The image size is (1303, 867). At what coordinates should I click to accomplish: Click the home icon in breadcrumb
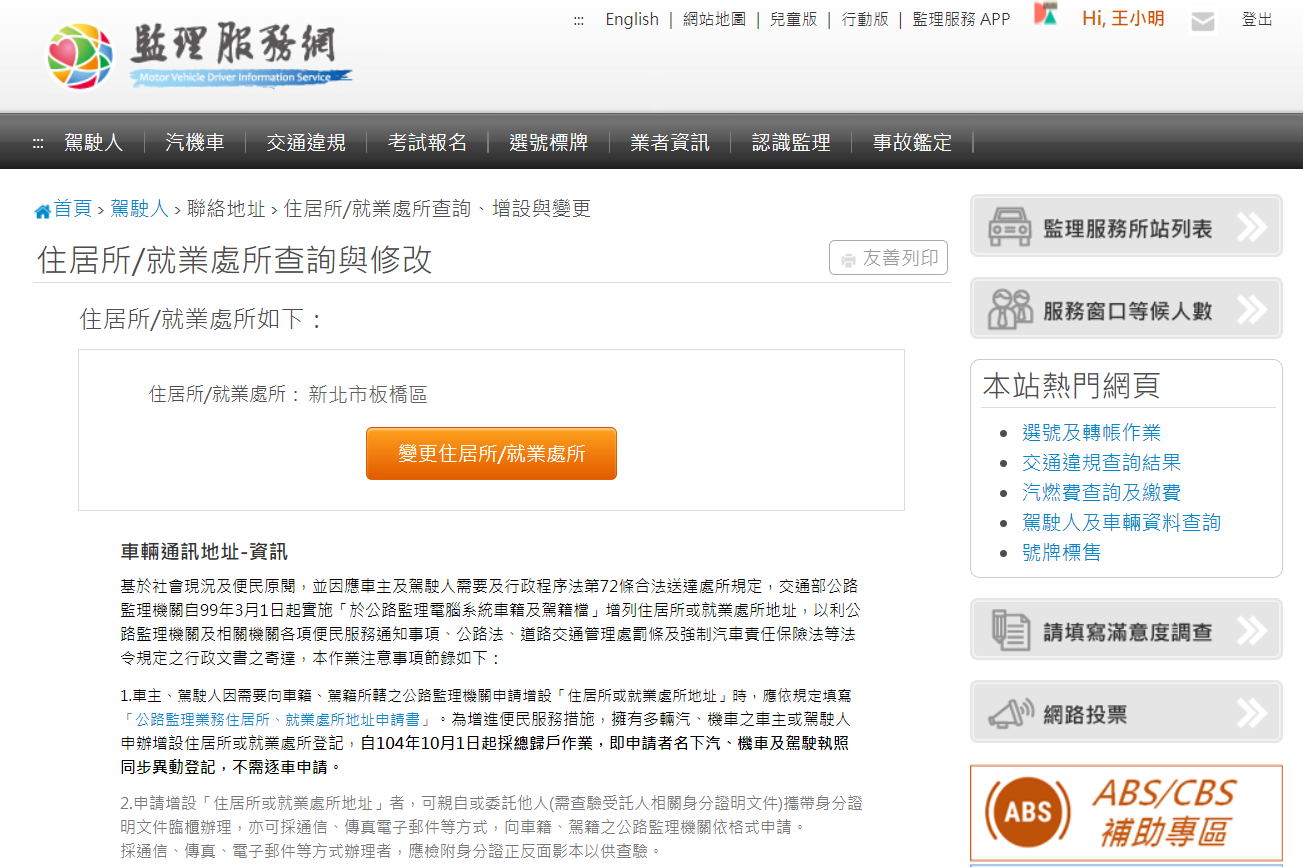pos(42,210)
